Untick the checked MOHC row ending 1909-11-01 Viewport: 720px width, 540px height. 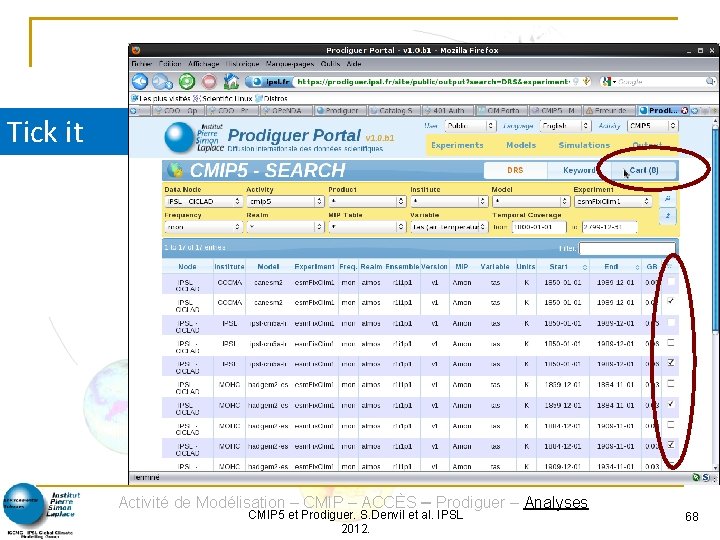pyautogui.click(x=671, y=444)
